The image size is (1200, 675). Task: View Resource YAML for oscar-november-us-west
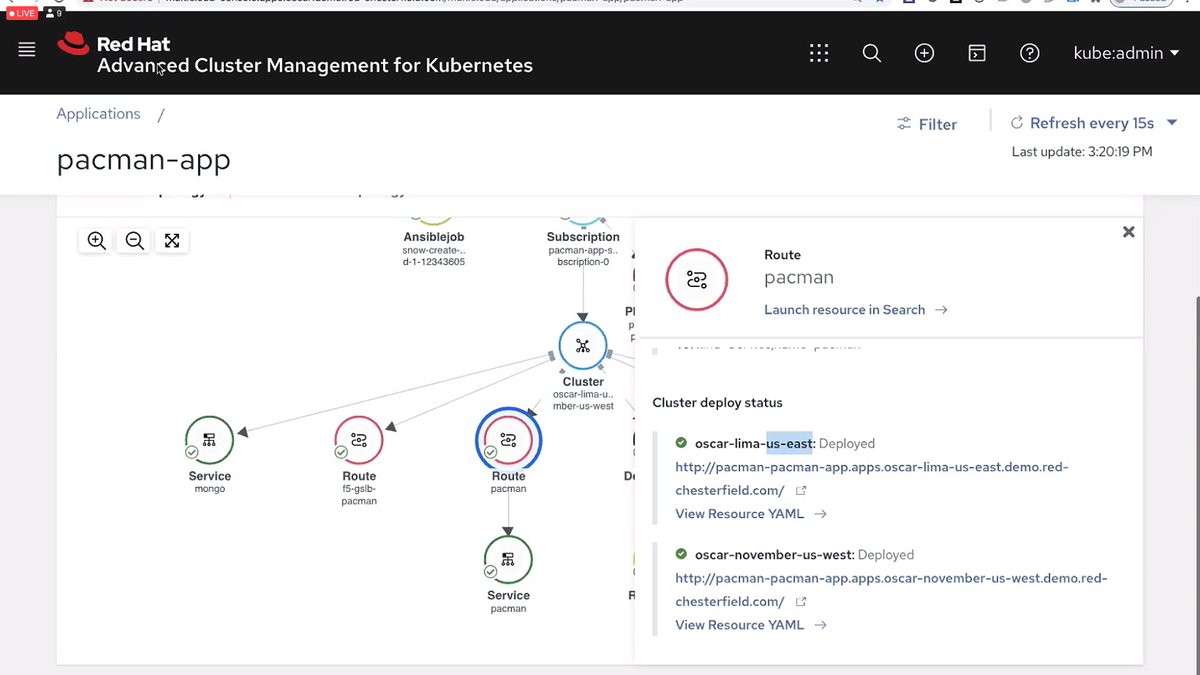click(x=751, y=625)
